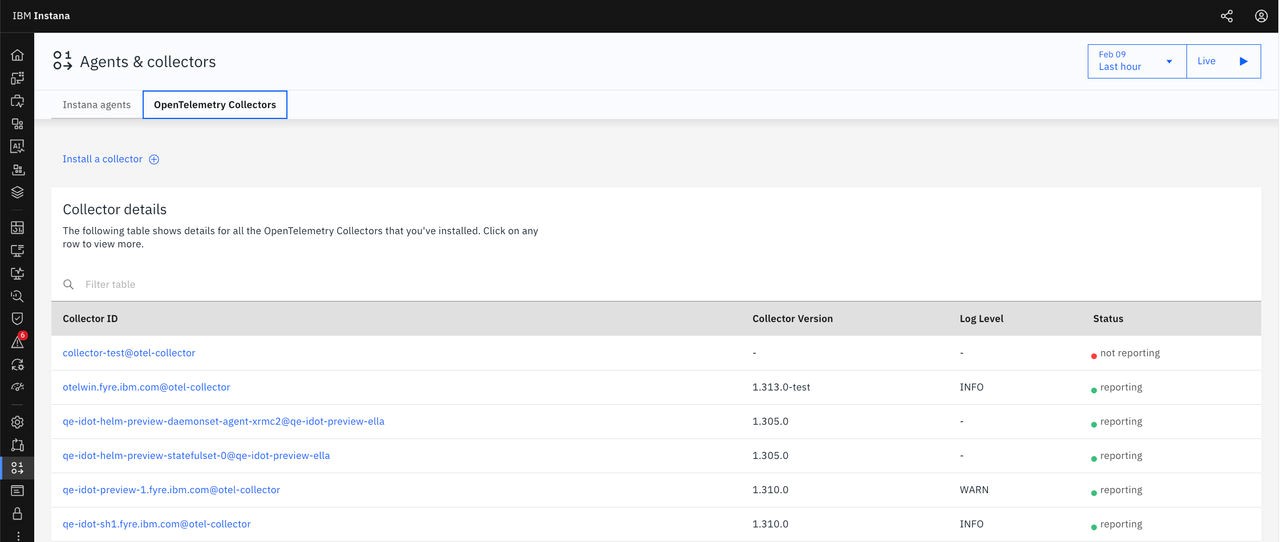Click the Collector Version column header
This screenshot has width=1280, height=542.
(793, 319)
